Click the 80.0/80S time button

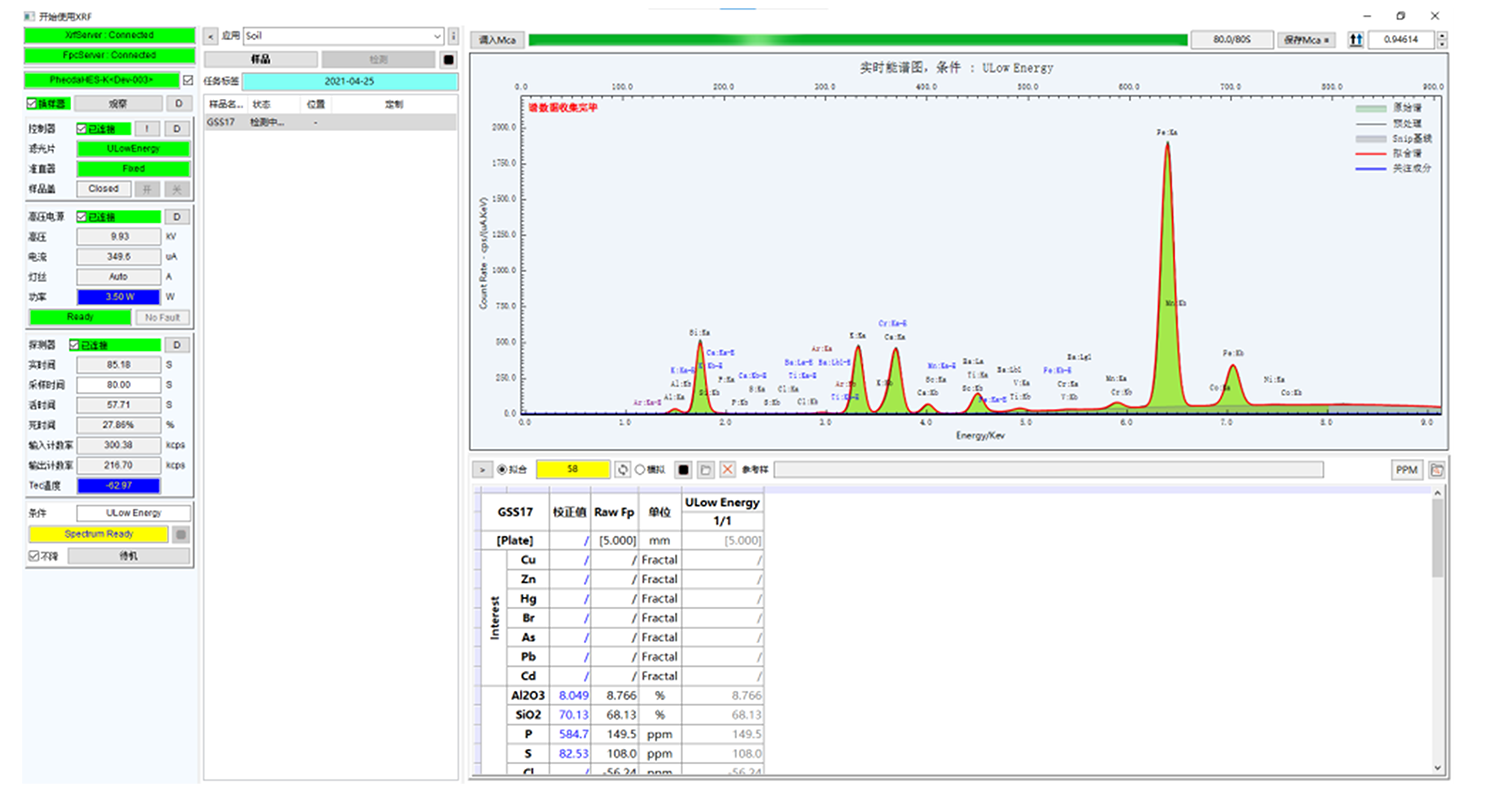[x=1233, y=40]
